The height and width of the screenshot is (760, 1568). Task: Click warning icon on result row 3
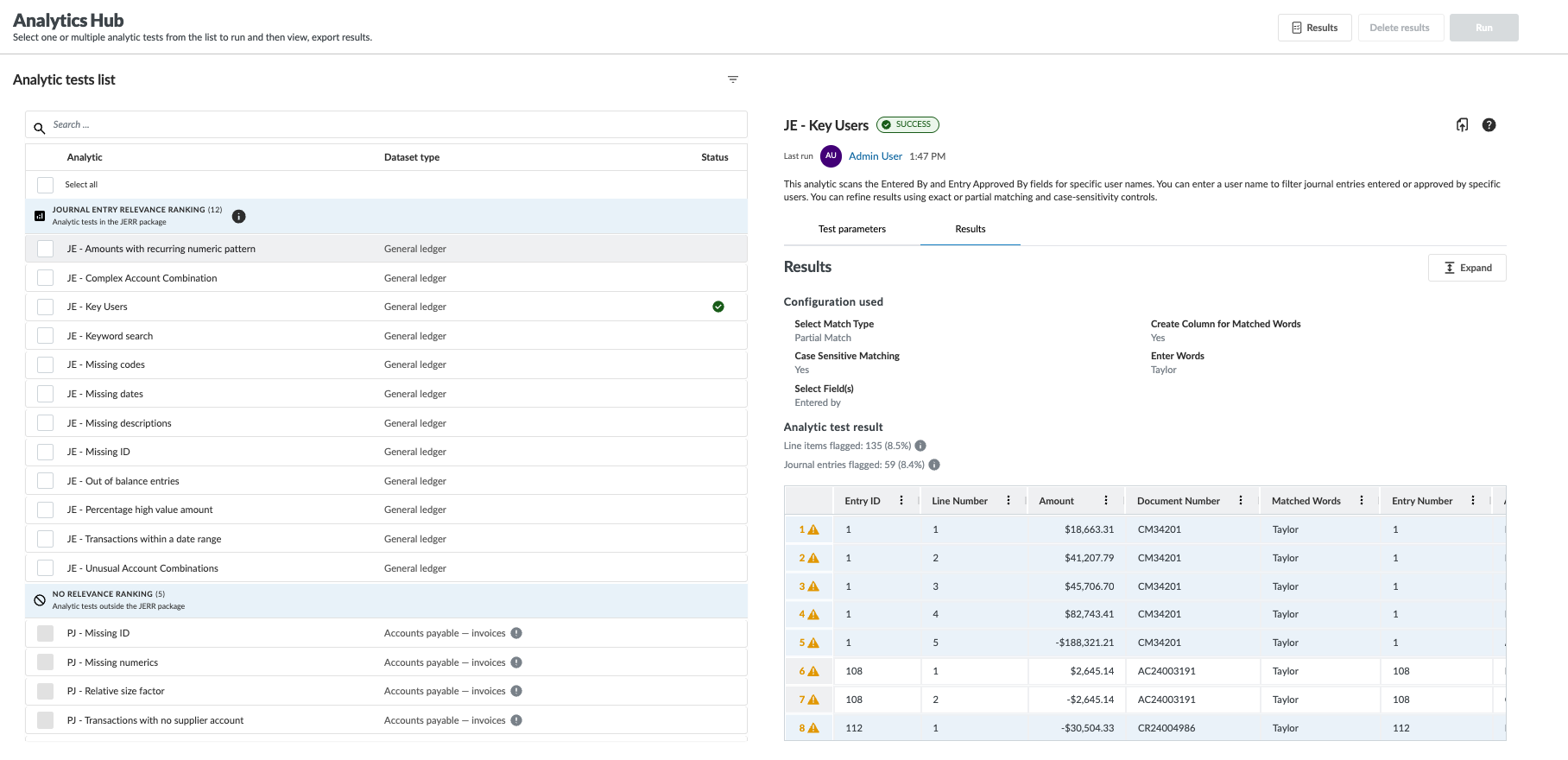(x=813, y=586)
